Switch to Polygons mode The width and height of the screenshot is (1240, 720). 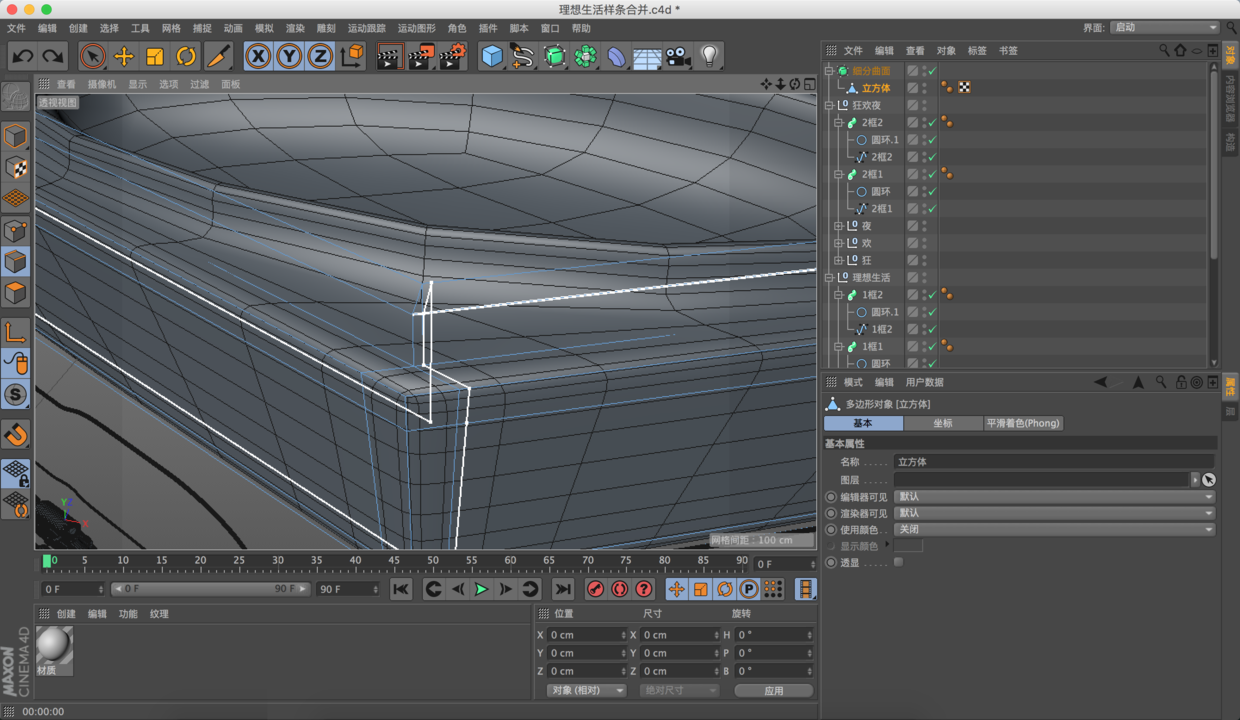(15, 292)
